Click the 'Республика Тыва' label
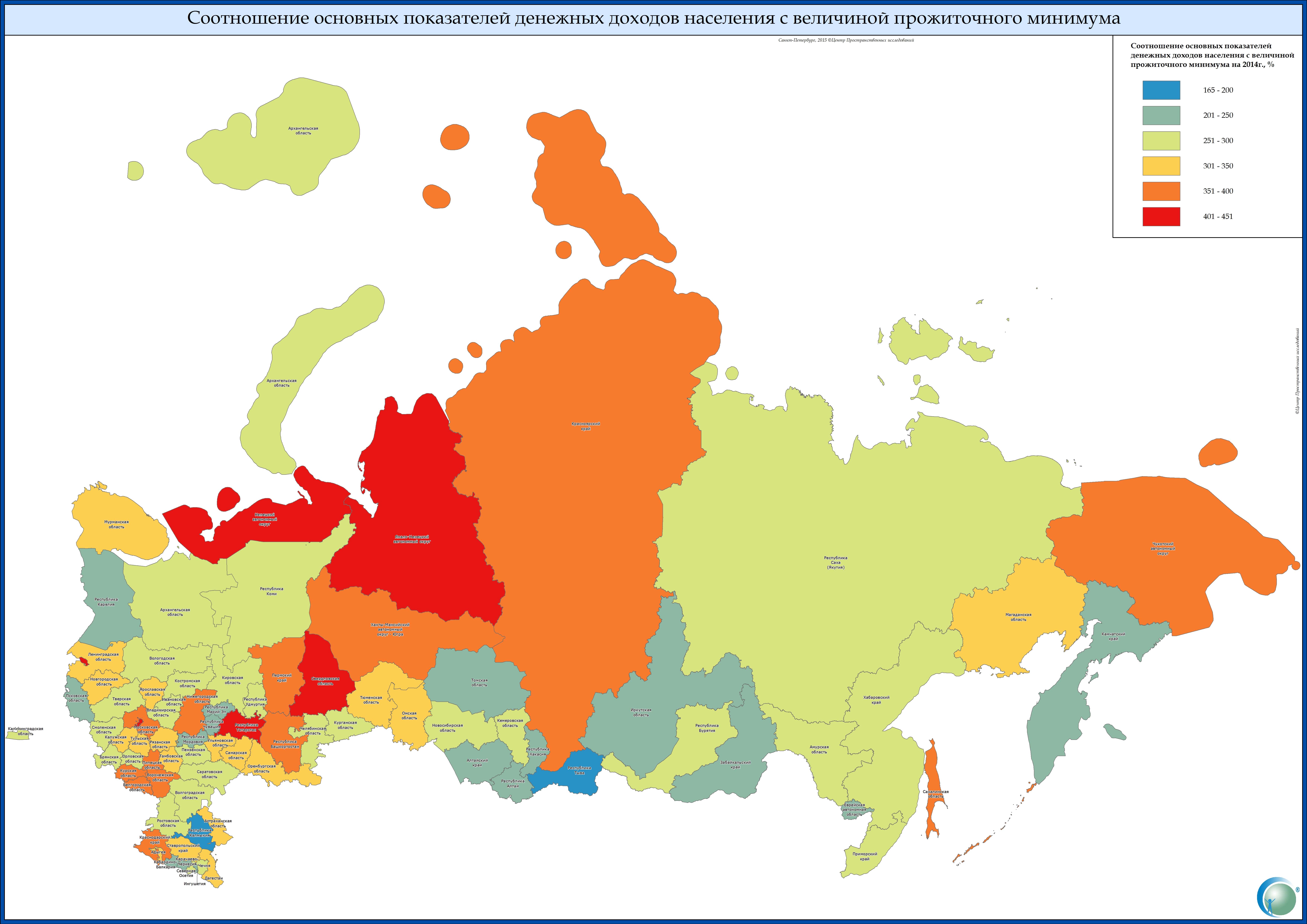 (580, 770)
